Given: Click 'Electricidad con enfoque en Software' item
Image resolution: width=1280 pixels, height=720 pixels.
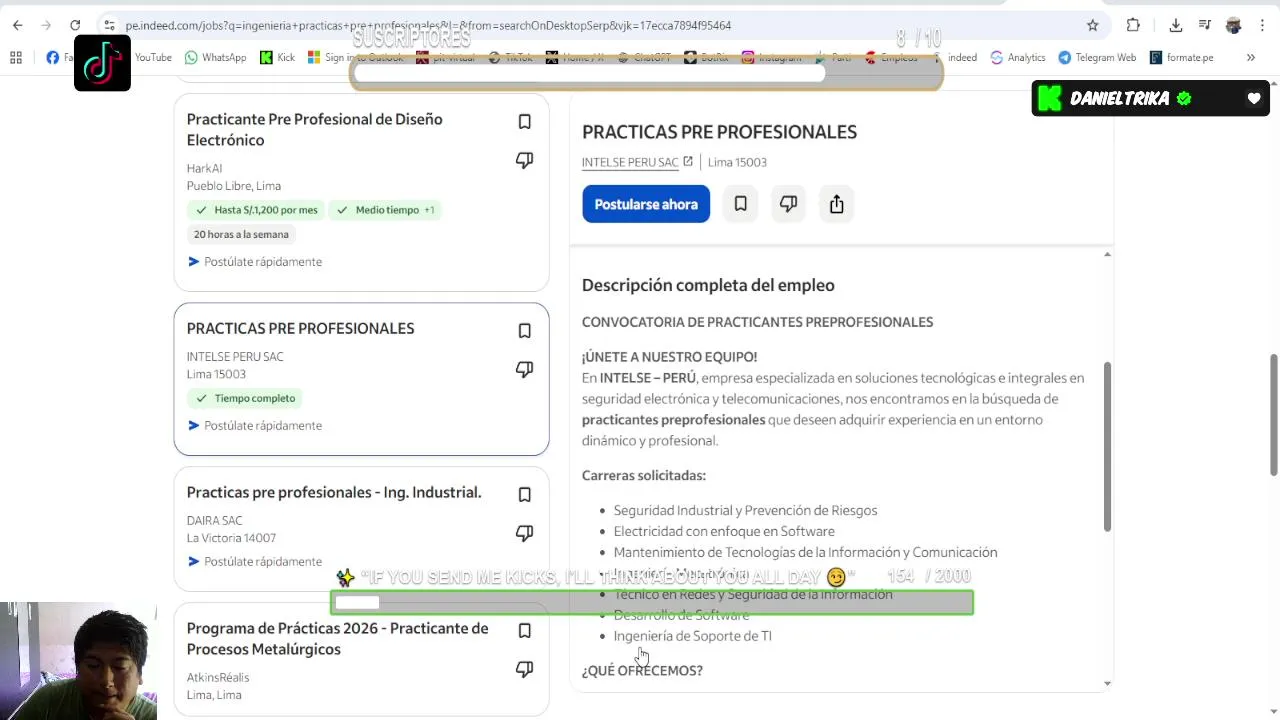Looking at the screenshot, I should [724, 531].
